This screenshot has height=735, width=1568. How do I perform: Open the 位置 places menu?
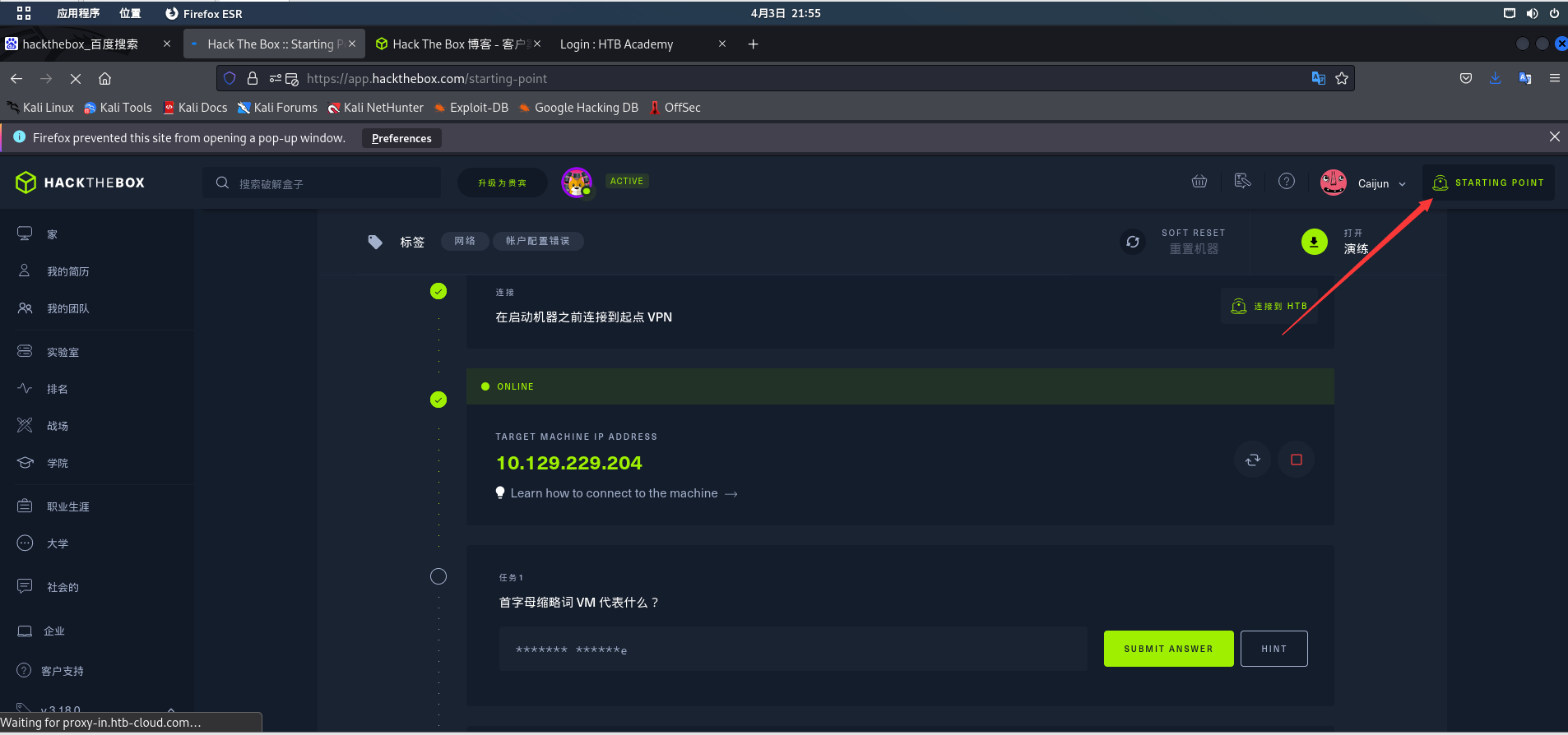[x=130, y=13]
